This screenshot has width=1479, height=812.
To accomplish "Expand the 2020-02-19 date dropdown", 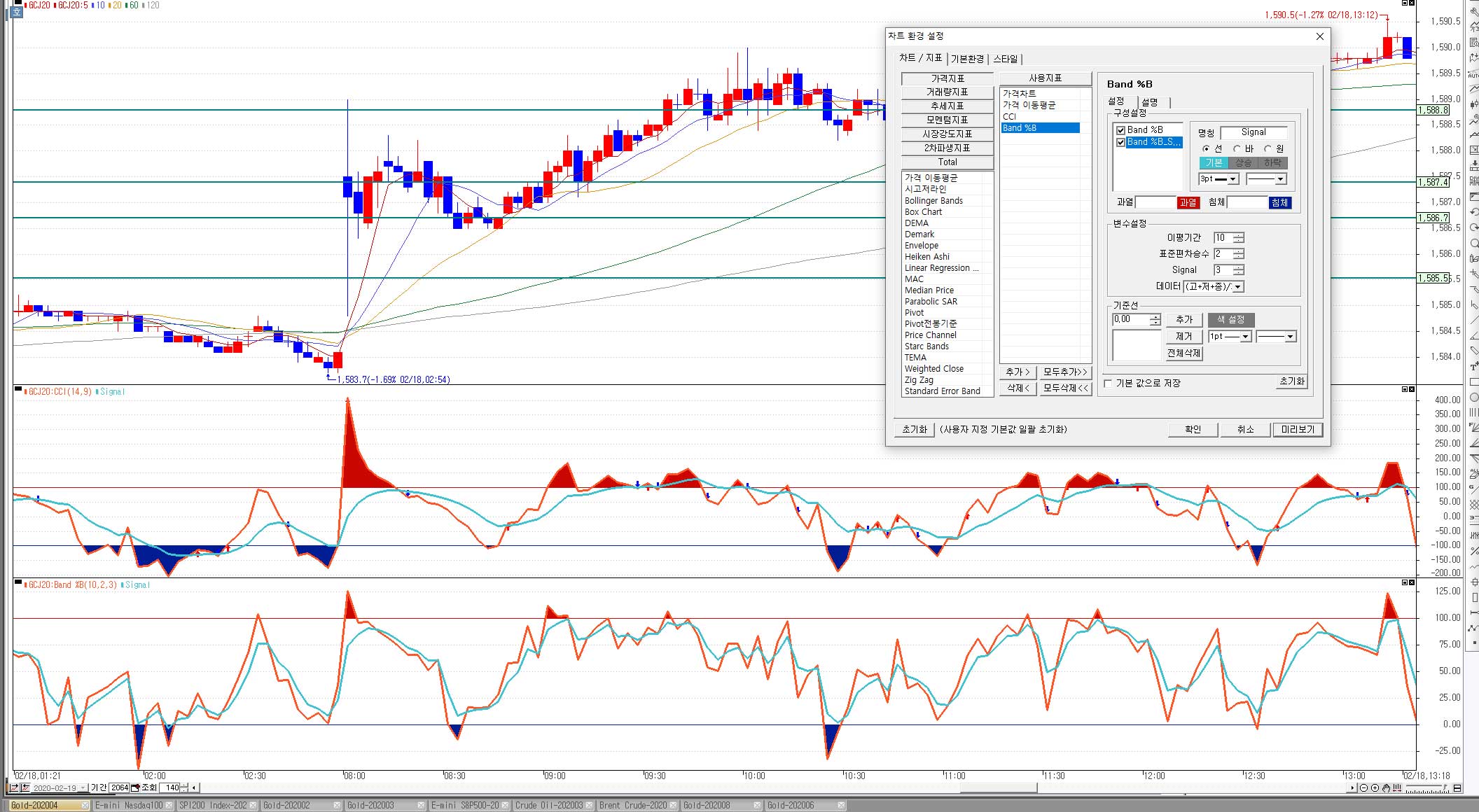I will pyautogui.click(x=83, y=788).
